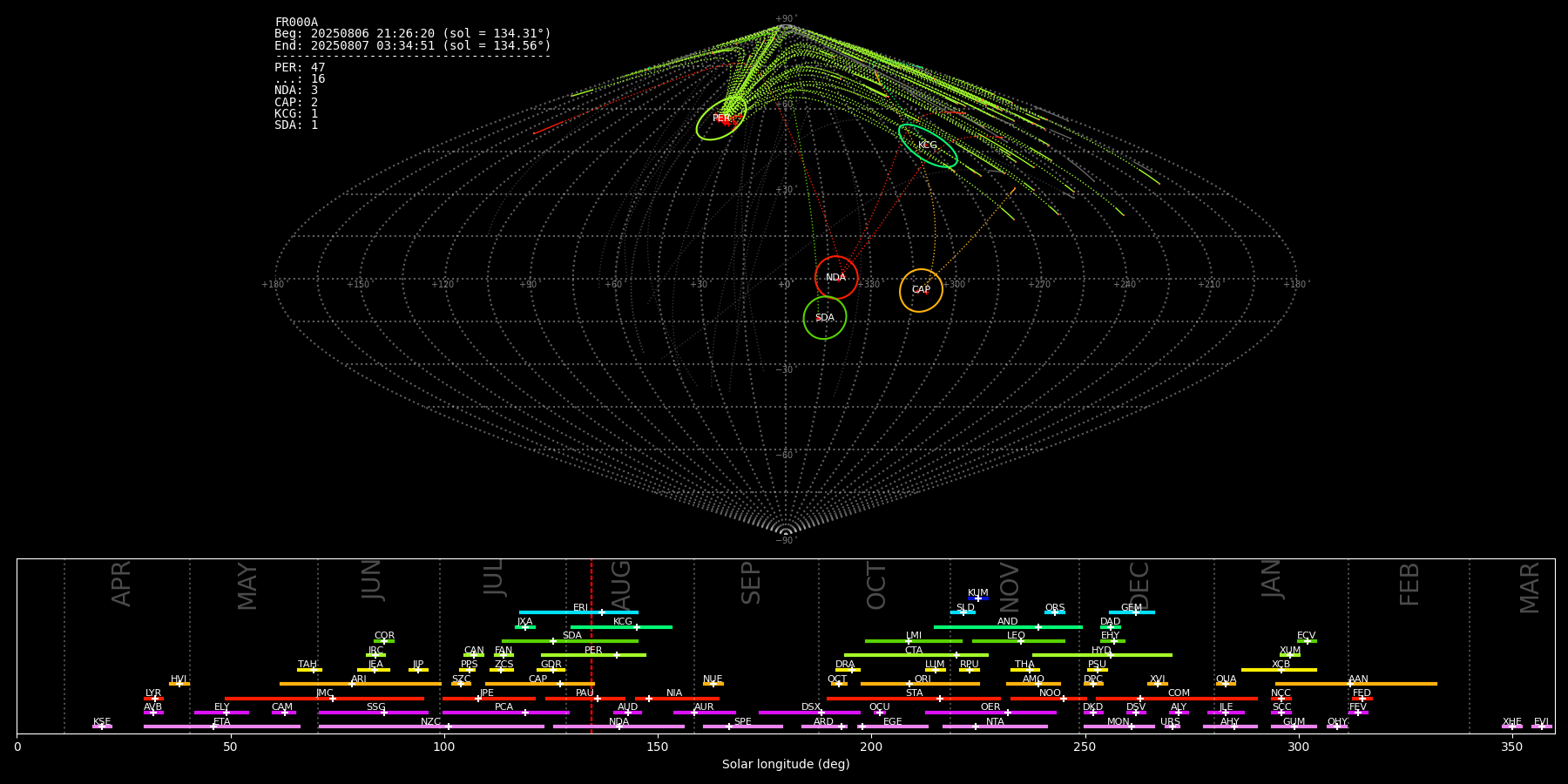Click the STA shower bar label
This screenshot has width=1568, height=784.
coord(915,693)
